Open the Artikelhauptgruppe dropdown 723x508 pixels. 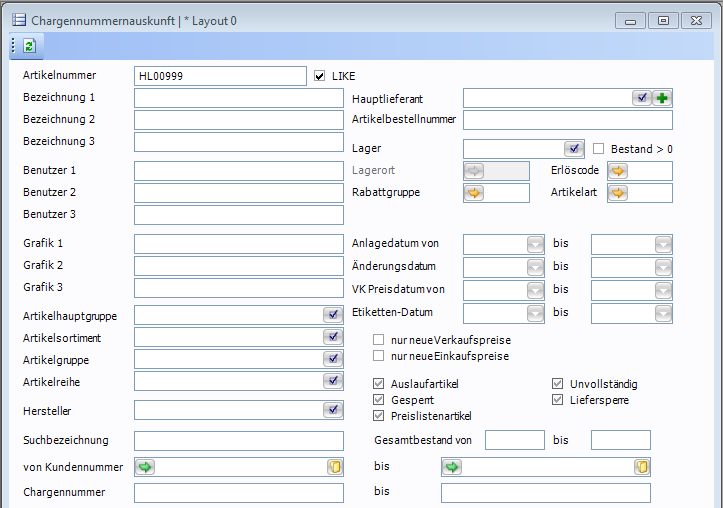point(333,315)
